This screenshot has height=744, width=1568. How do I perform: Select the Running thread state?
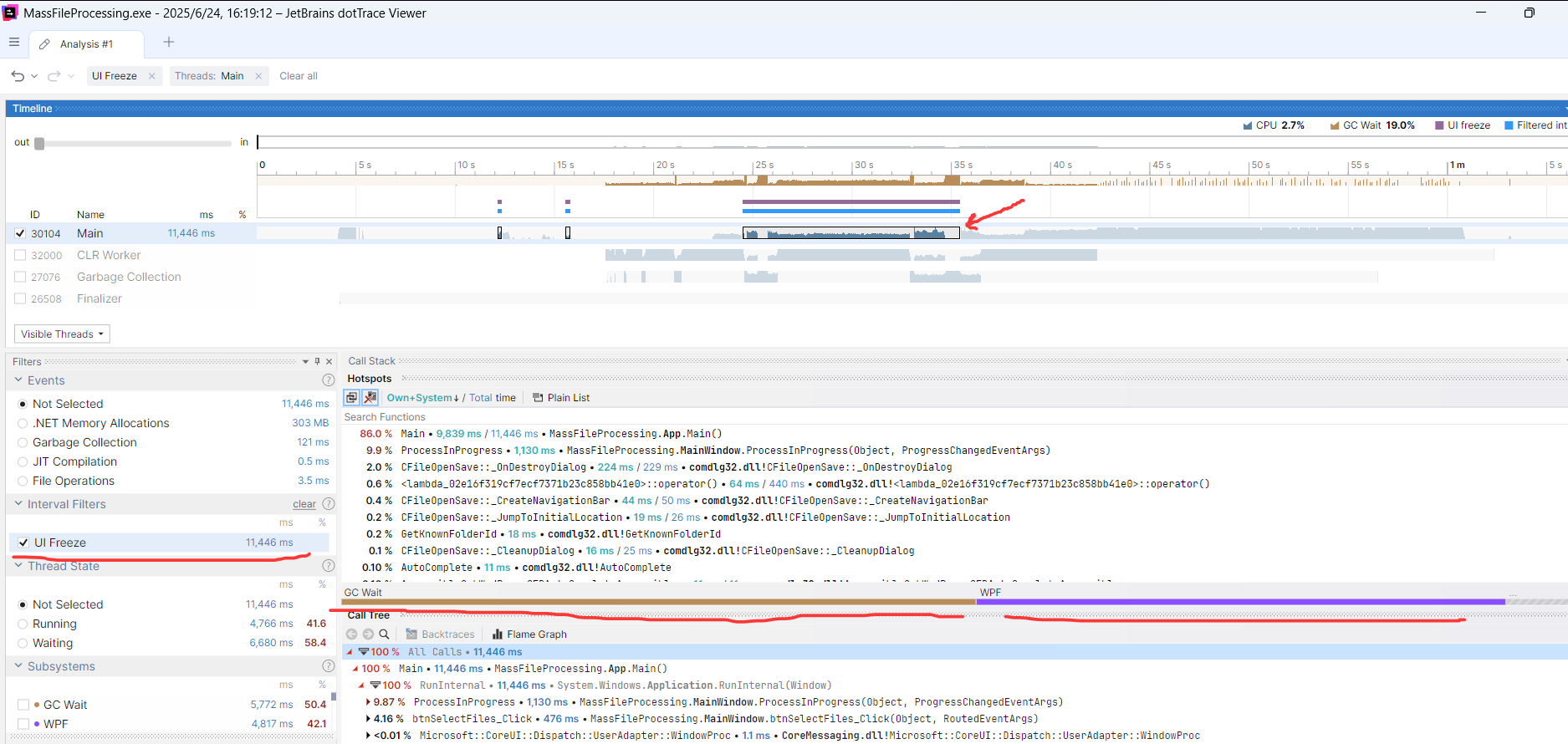pos(23,624)
